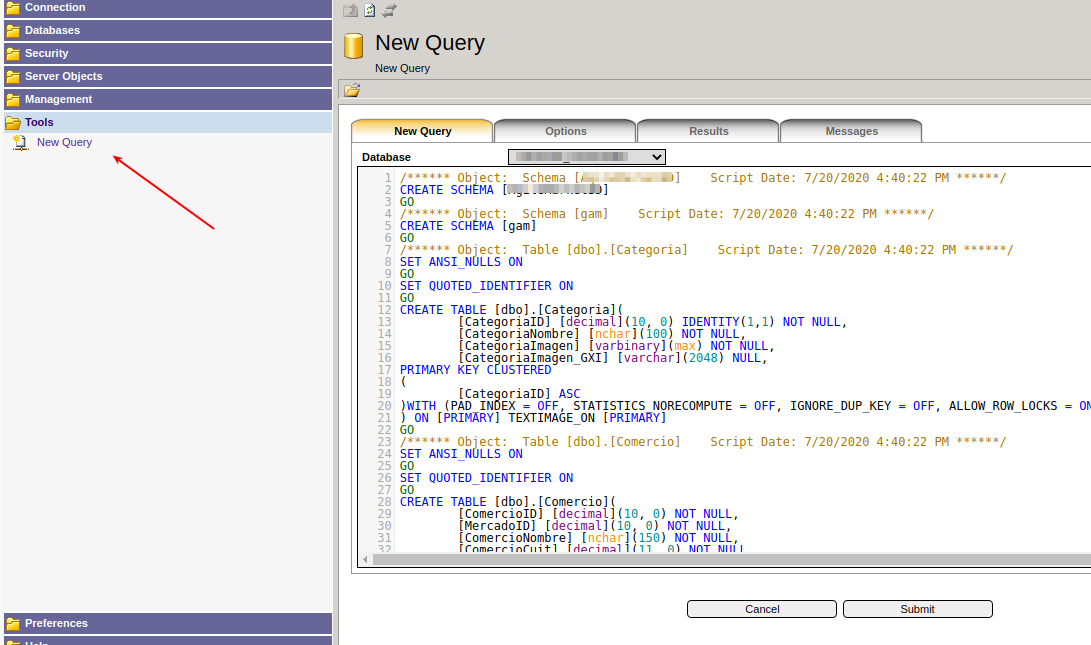
Task: Expand the Security sidebar section
Action: (168, 54)
